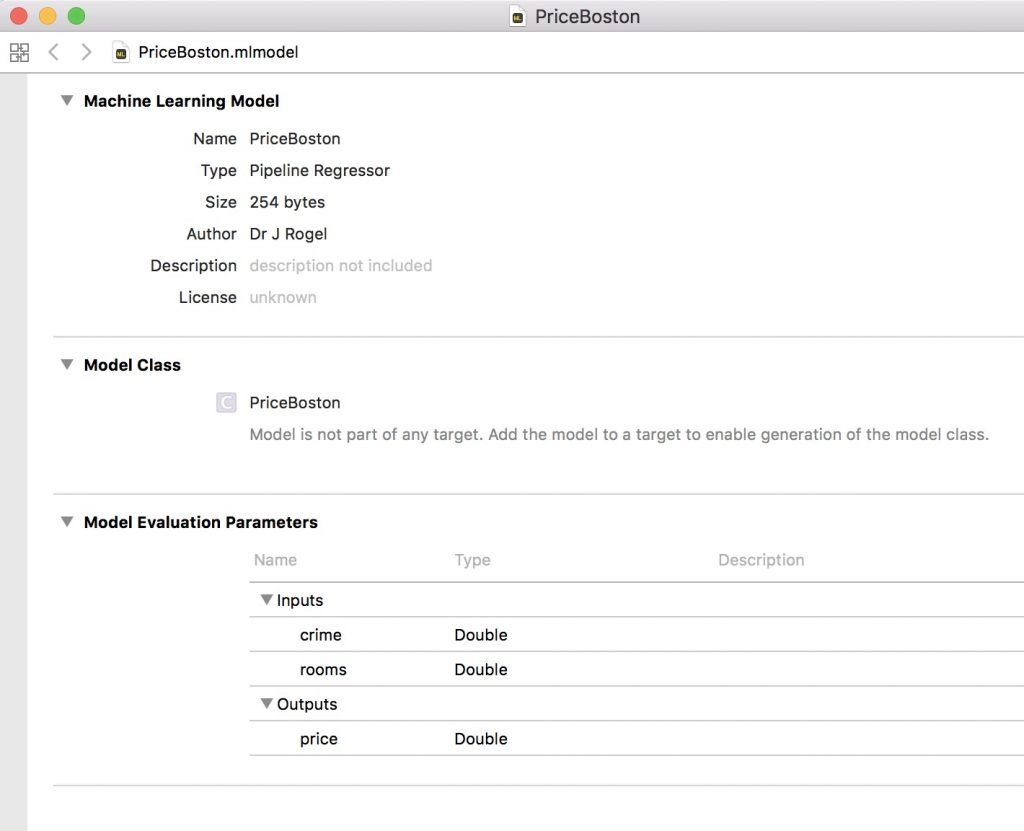Viewport: 1024px width, 831px height.
Task: Select the price output row
Action: tap(319, 739)
